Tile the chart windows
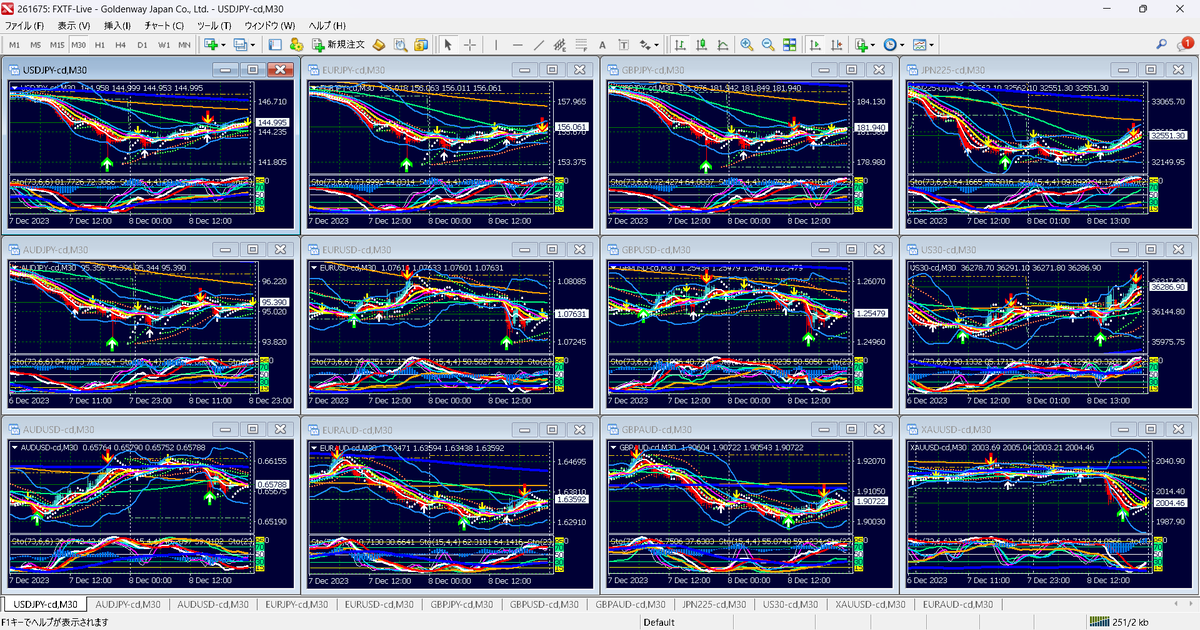This screenshot has width=1200, height=630. [x=789, y=44]
